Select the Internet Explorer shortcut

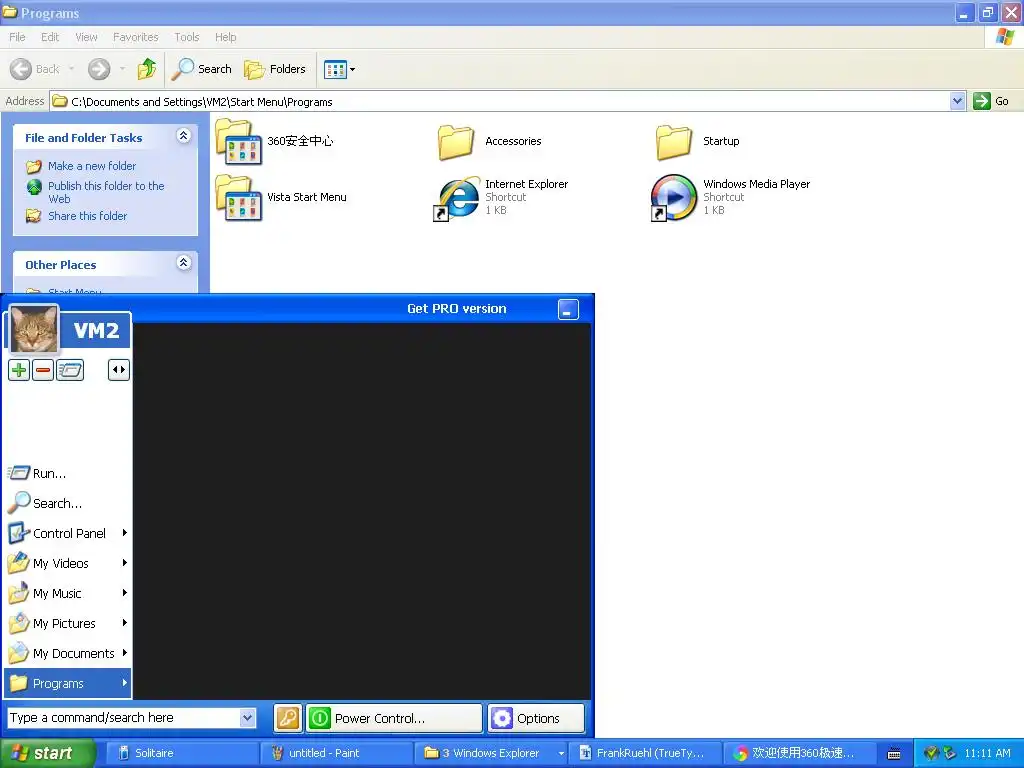[x=501, y=197]
